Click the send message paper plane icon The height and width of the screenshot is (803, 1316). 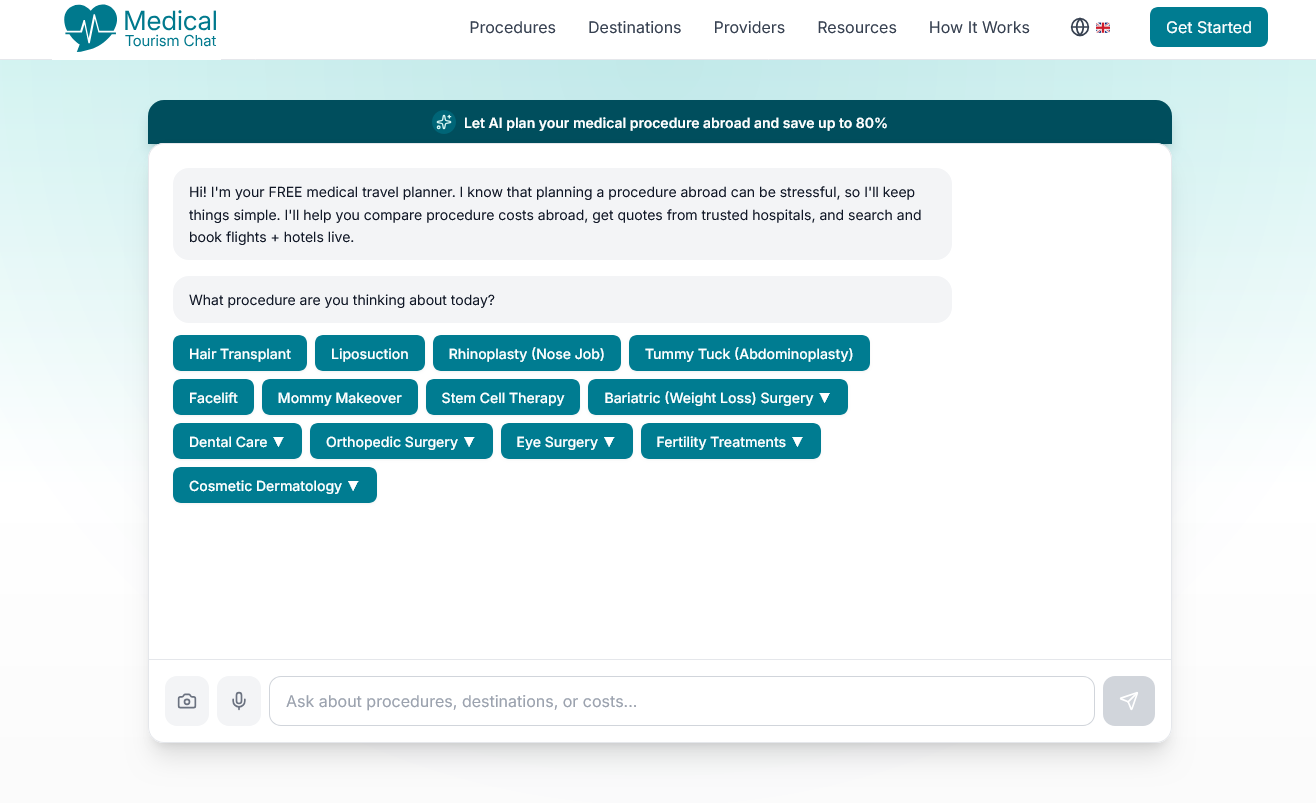[x=1128, y=701]
